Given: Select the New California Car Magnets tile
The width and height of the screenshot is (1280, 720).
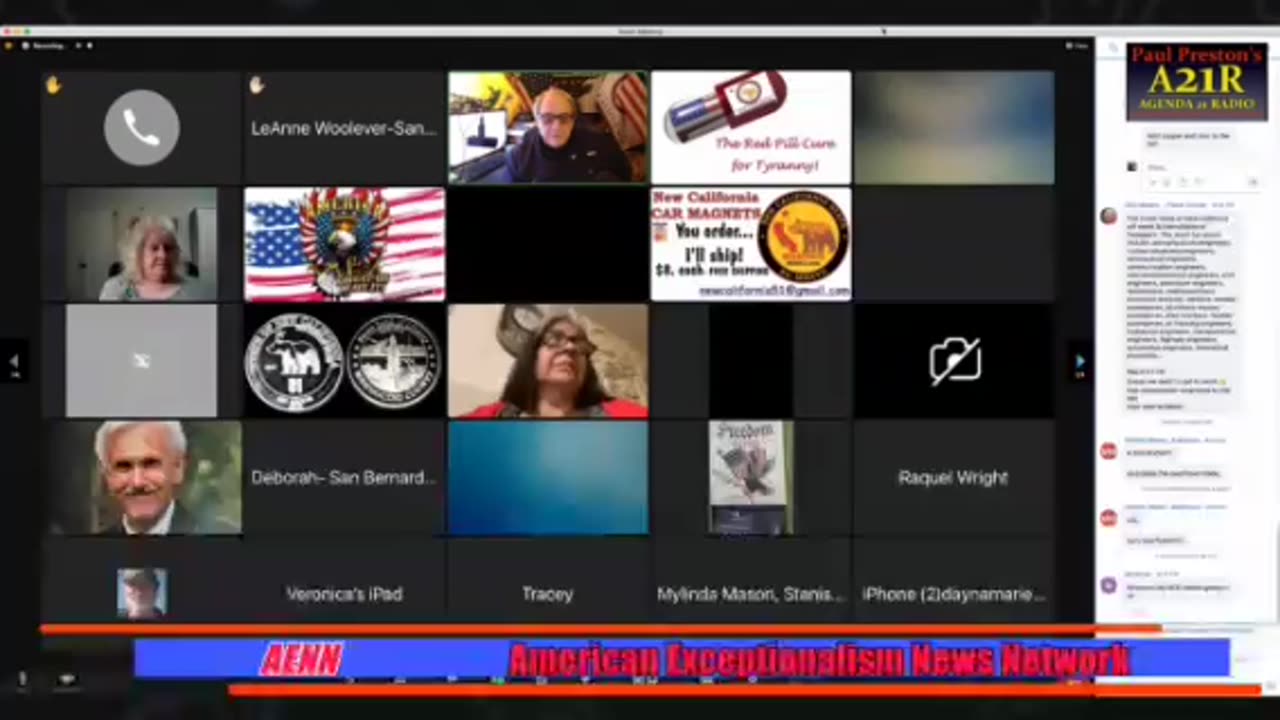Looking at the screenshot, I should 751,244.
